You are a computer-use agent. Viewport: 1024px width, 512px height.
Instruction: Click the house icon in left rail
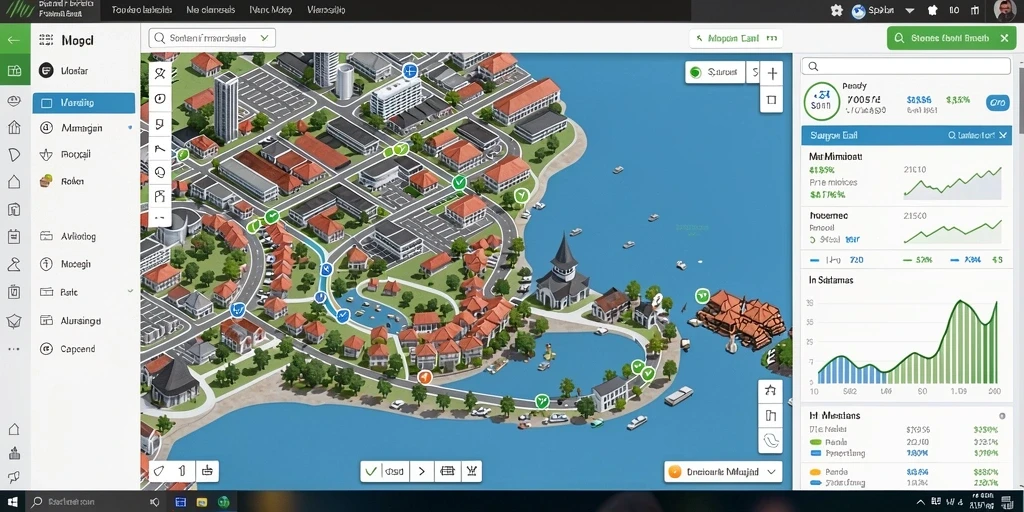(x=14, y=182)
